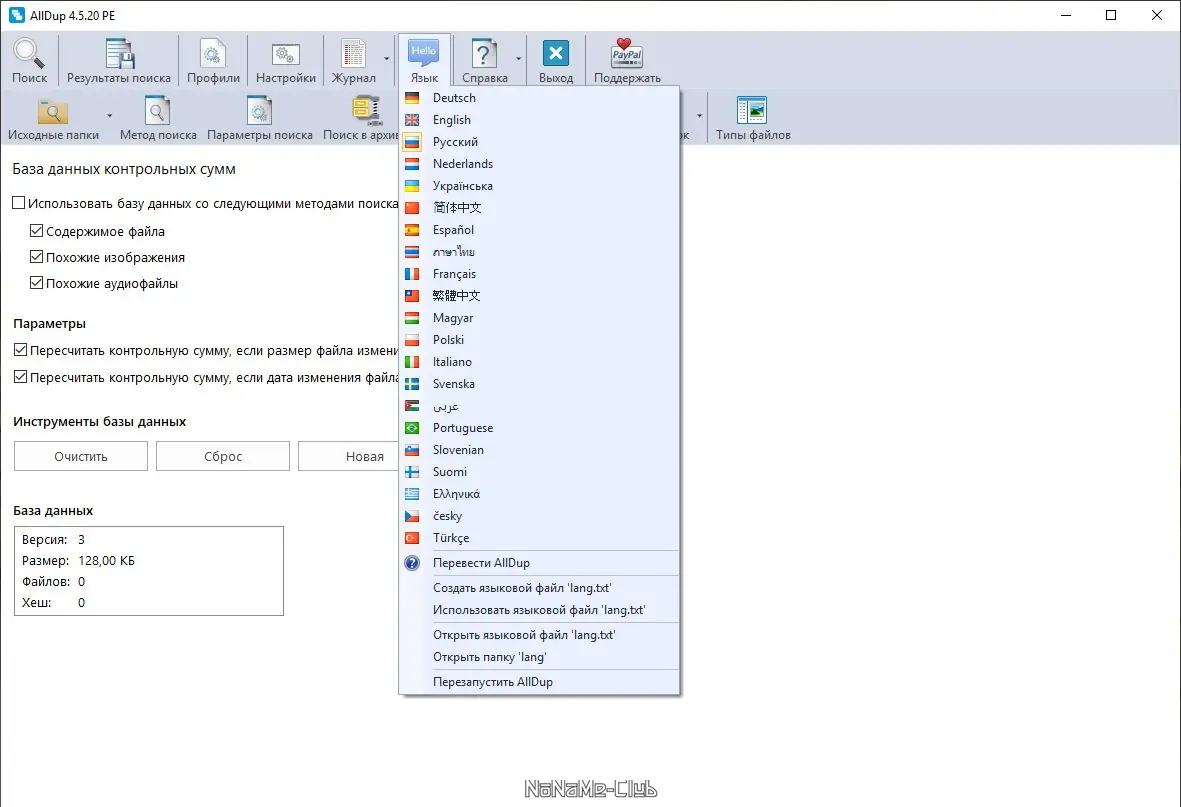Click the Выход exit icon
The image size is (1181, 807).
[x=556, y=53]
